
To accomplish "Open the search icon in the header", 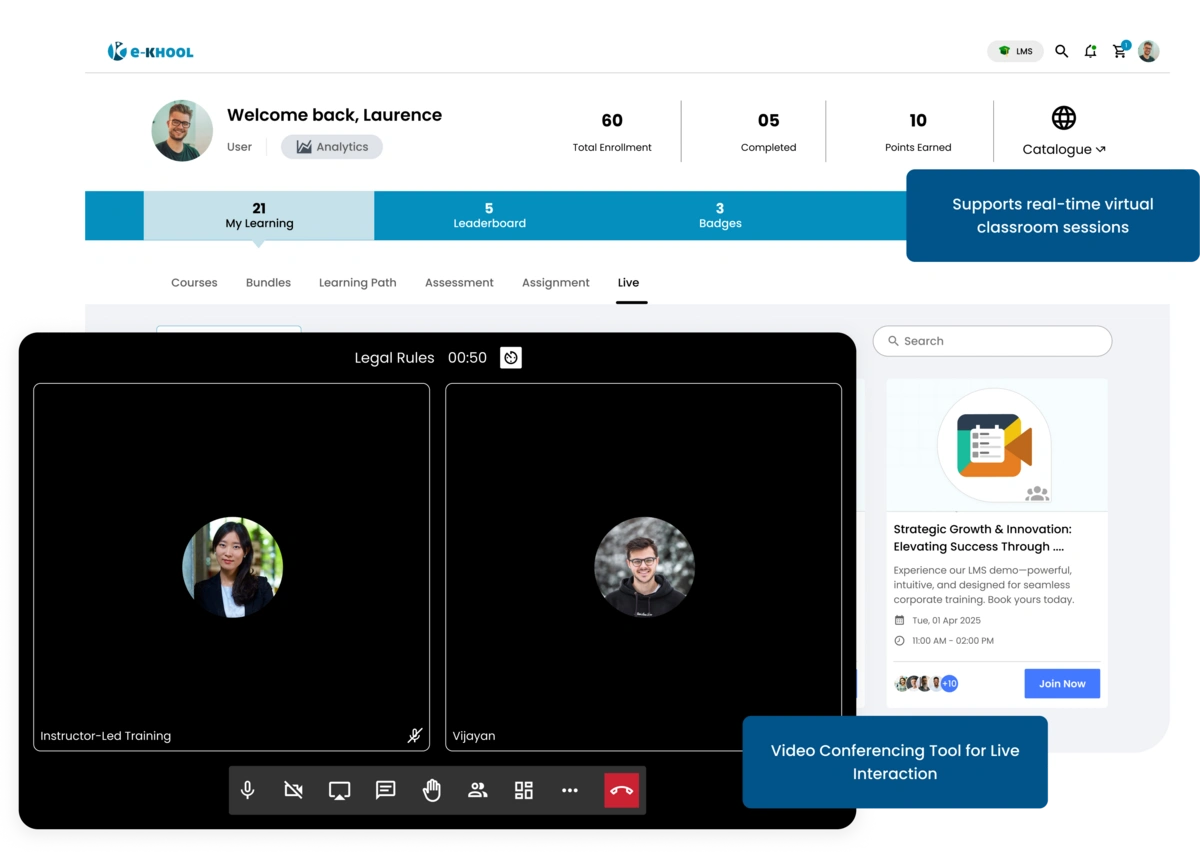I will tap(1062, 51).
